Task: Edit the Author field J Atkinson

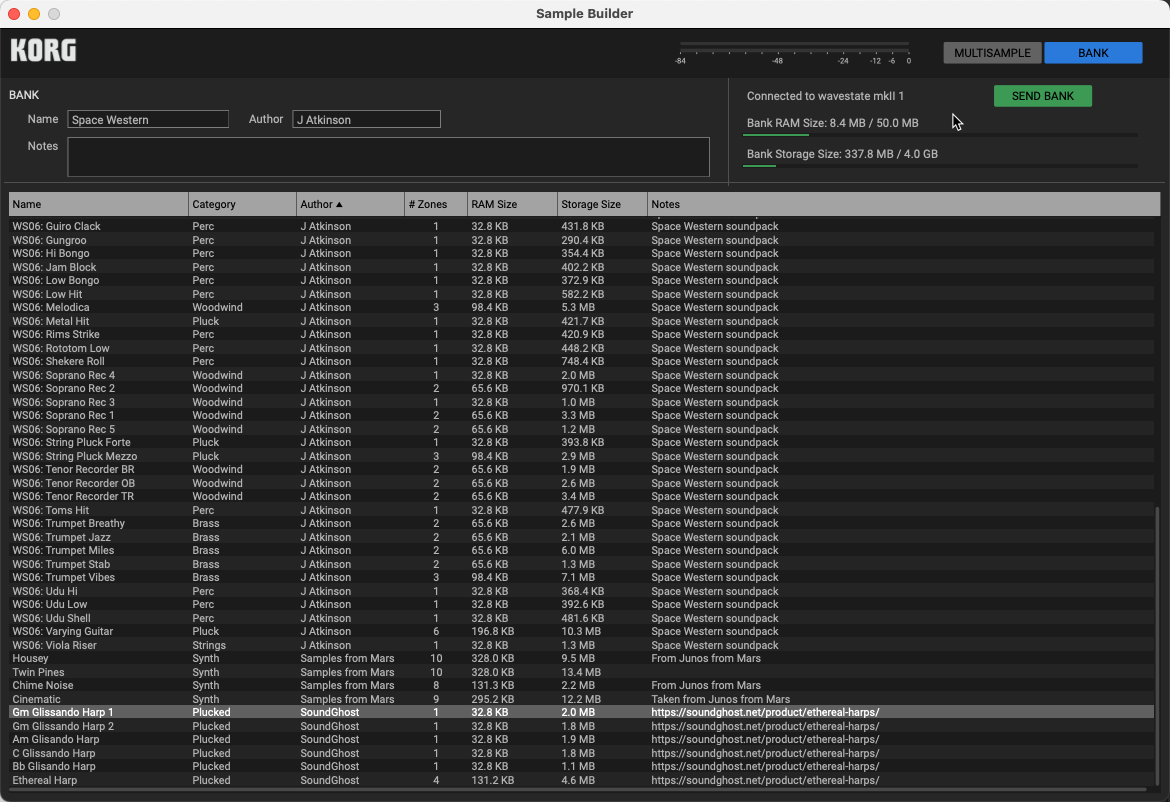Action: (366, 119)
